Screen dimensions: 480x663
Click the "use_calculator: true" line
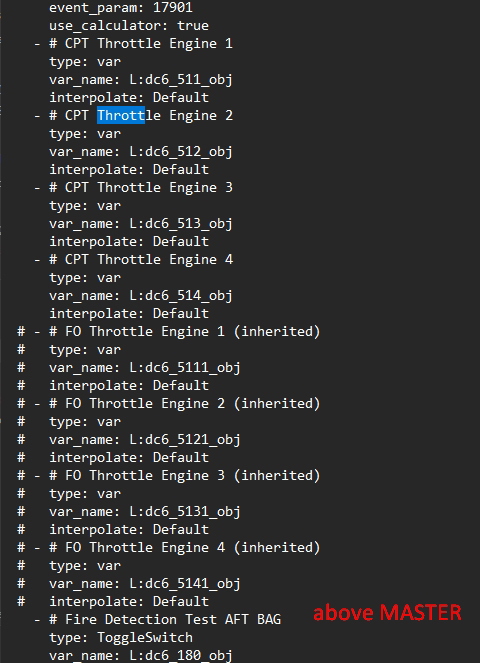click(x=129, y=26)
